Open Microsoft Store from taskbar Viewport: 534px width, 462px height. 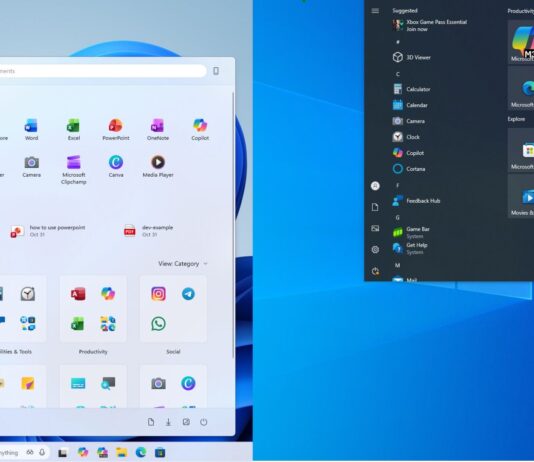point(160,452)
